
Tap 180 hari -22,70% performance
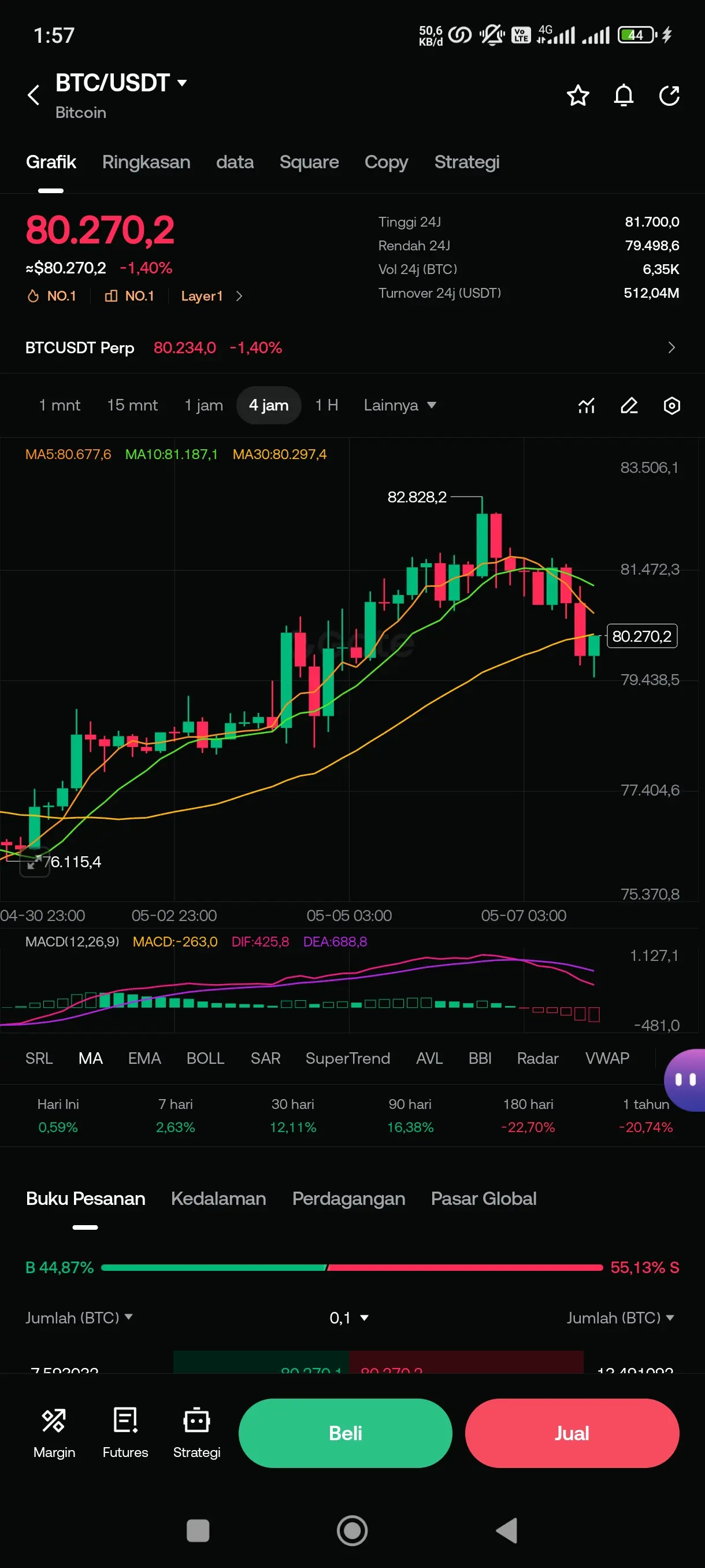coord(528,1116)
